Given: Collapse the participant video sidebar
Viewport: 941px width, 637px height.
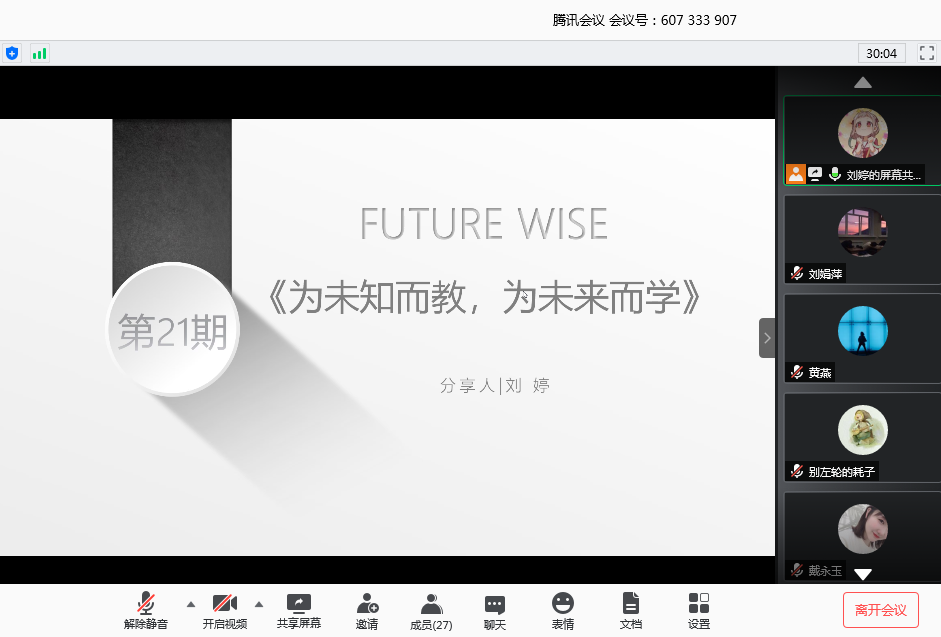Looking at the screenshot, I should pos(767,338).
